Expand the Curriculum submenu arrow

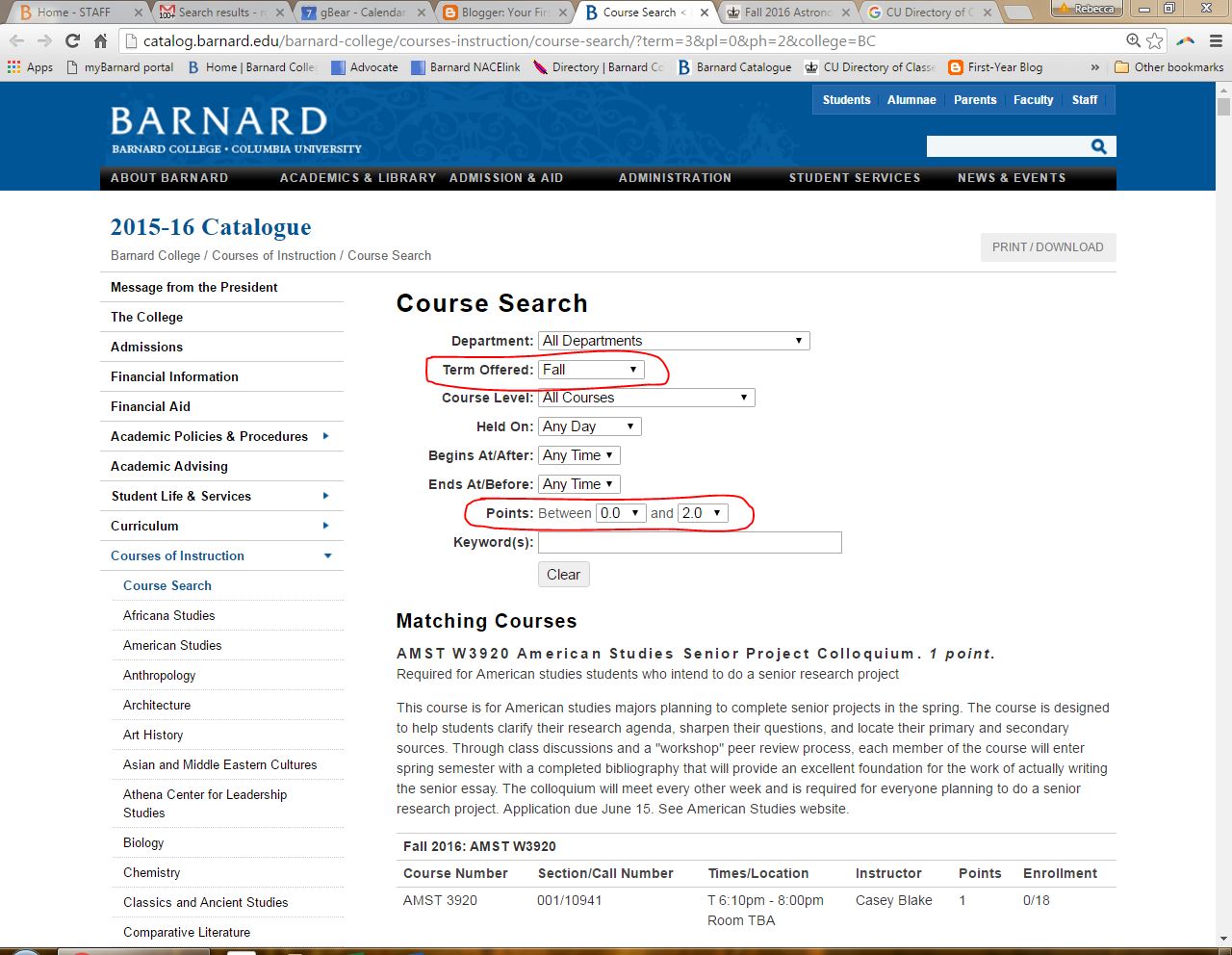pos(325,526)
